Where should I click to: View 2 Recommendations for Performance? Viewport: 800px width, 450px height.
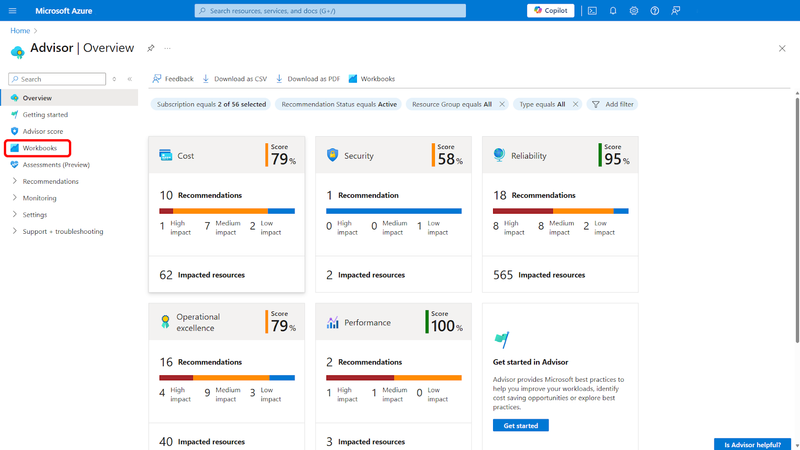click(364, 362)
